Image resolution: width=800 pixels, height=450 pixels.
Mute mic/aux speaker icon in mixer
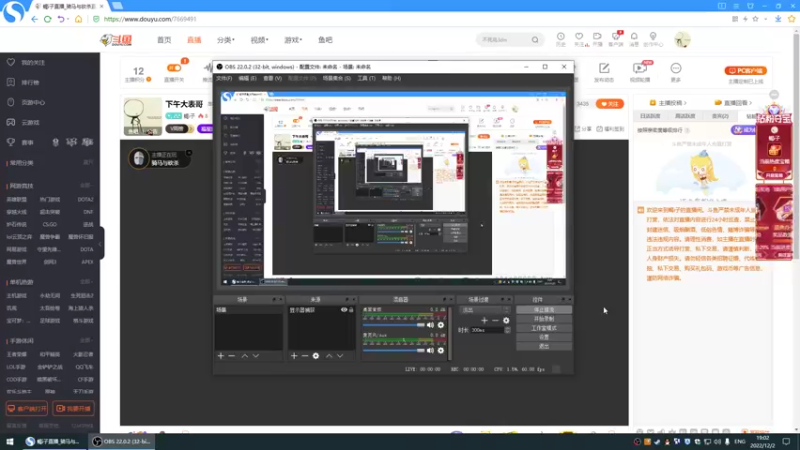(x=430, y=351)
